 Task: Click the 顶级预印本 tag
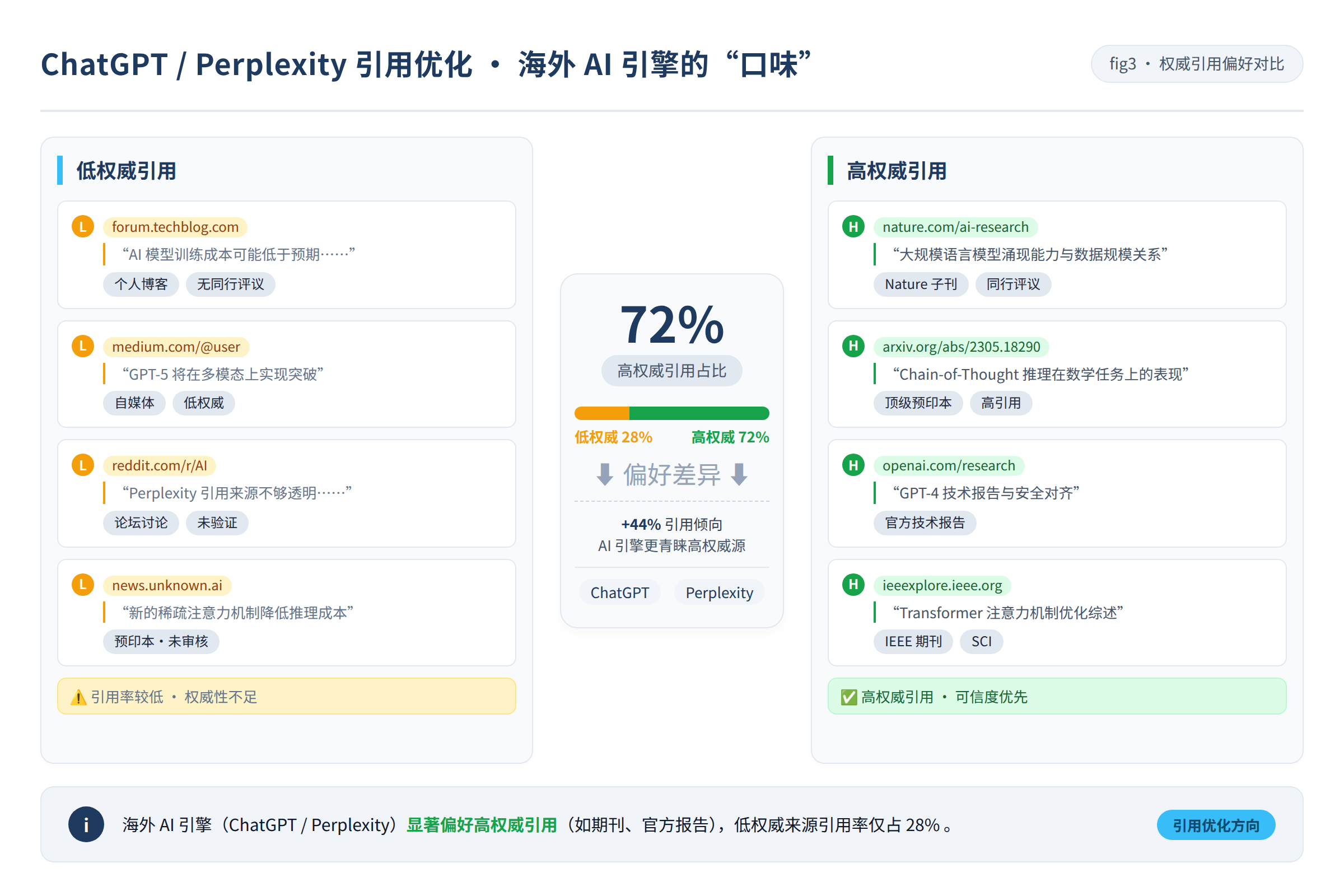pos(918,403)
